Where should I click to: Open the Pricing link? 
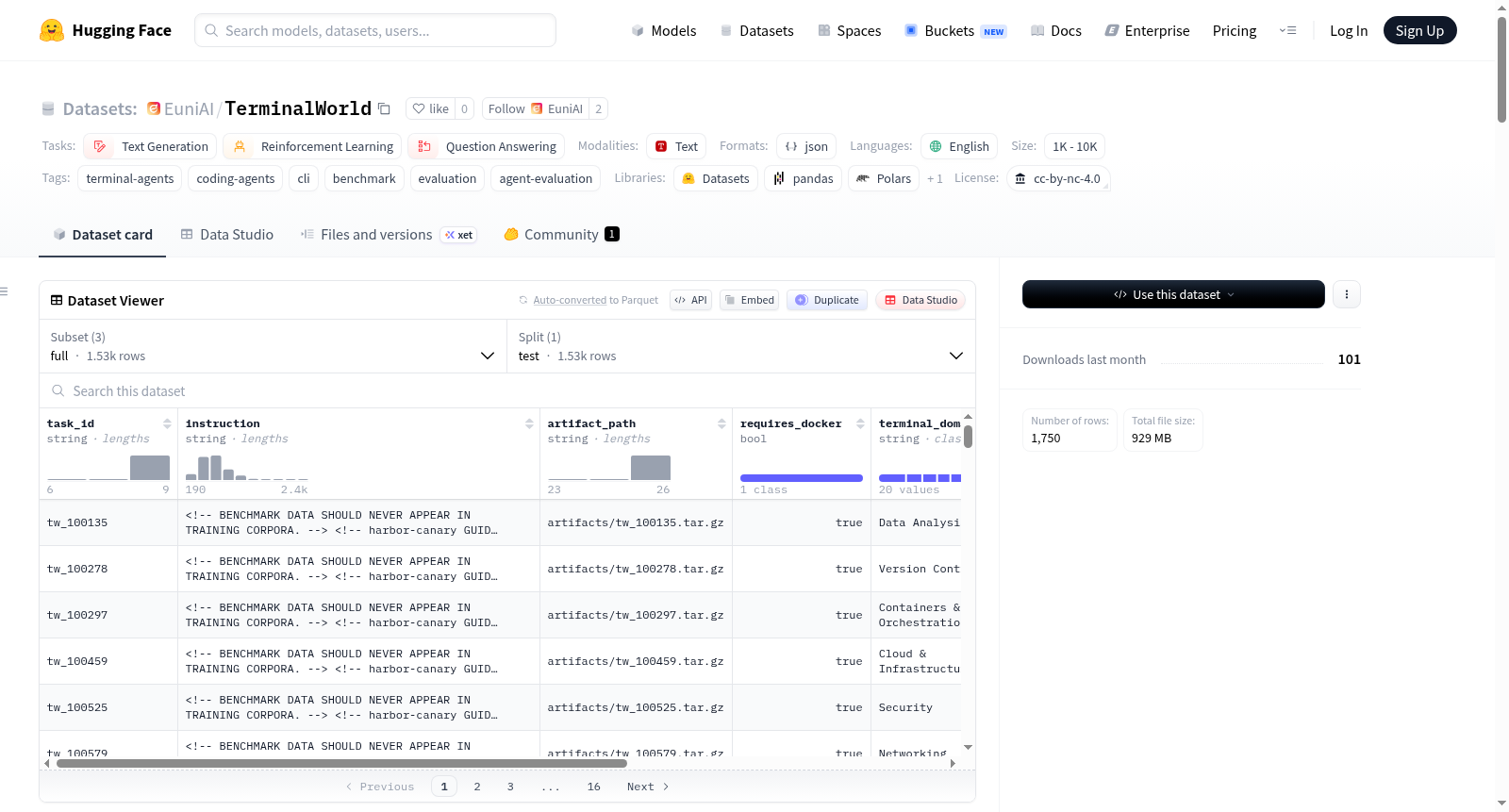1235,31
